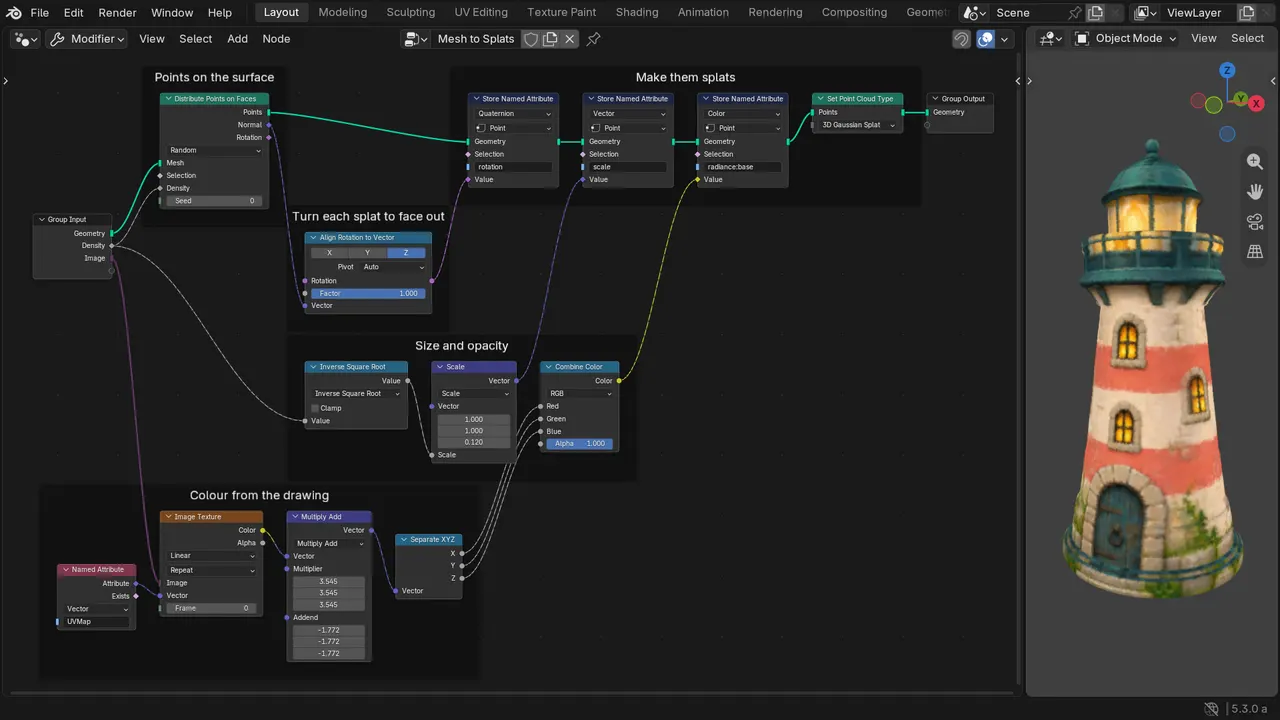Switch perspective/orthographic grid icon
Screen dimensions: 1280x720
(x=1255, y=252)
